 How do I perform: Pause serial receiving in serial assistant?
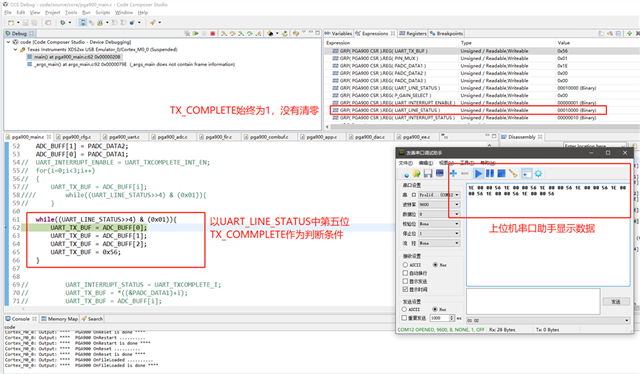click(x=490, y=174)
